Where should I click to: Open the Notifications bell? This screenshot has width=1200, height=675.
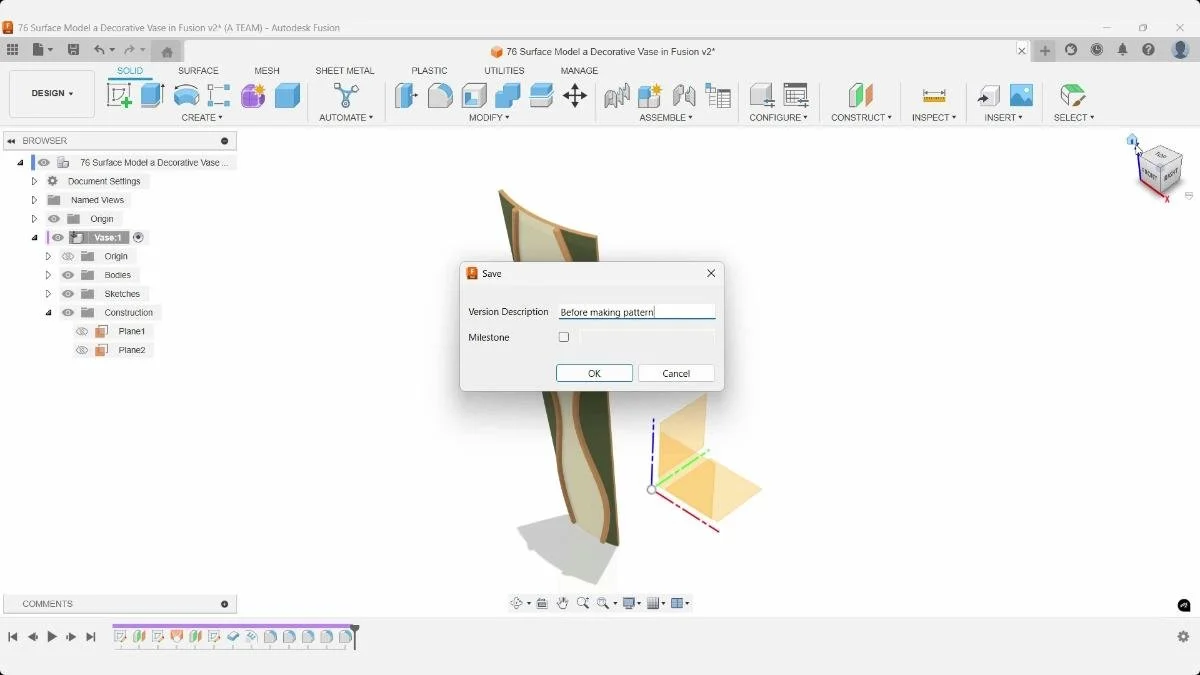click(x=1123, y=50)
